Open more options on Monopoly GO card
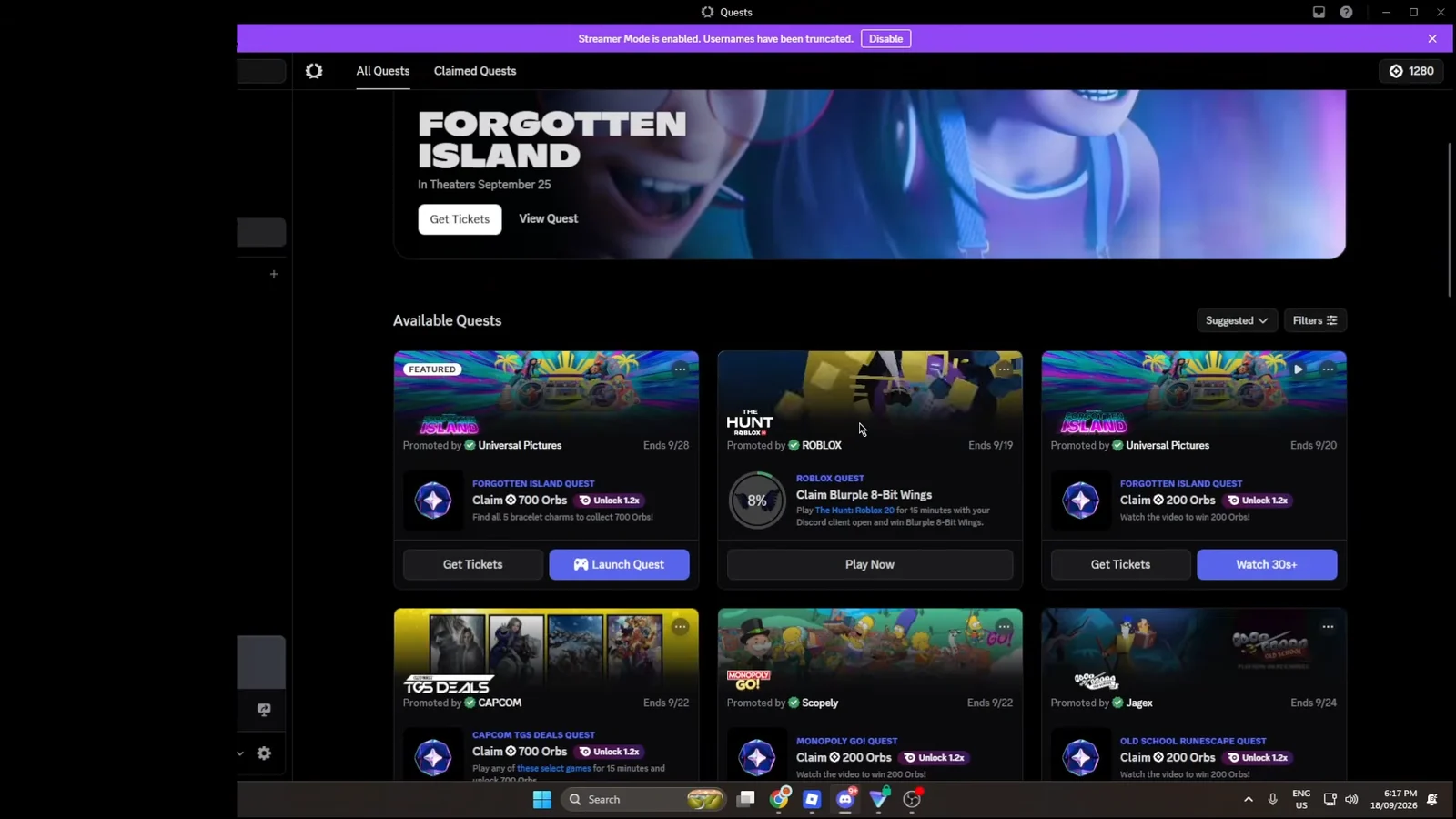1456x819 pixels. pyautogui.click(x=1004, y=627)
